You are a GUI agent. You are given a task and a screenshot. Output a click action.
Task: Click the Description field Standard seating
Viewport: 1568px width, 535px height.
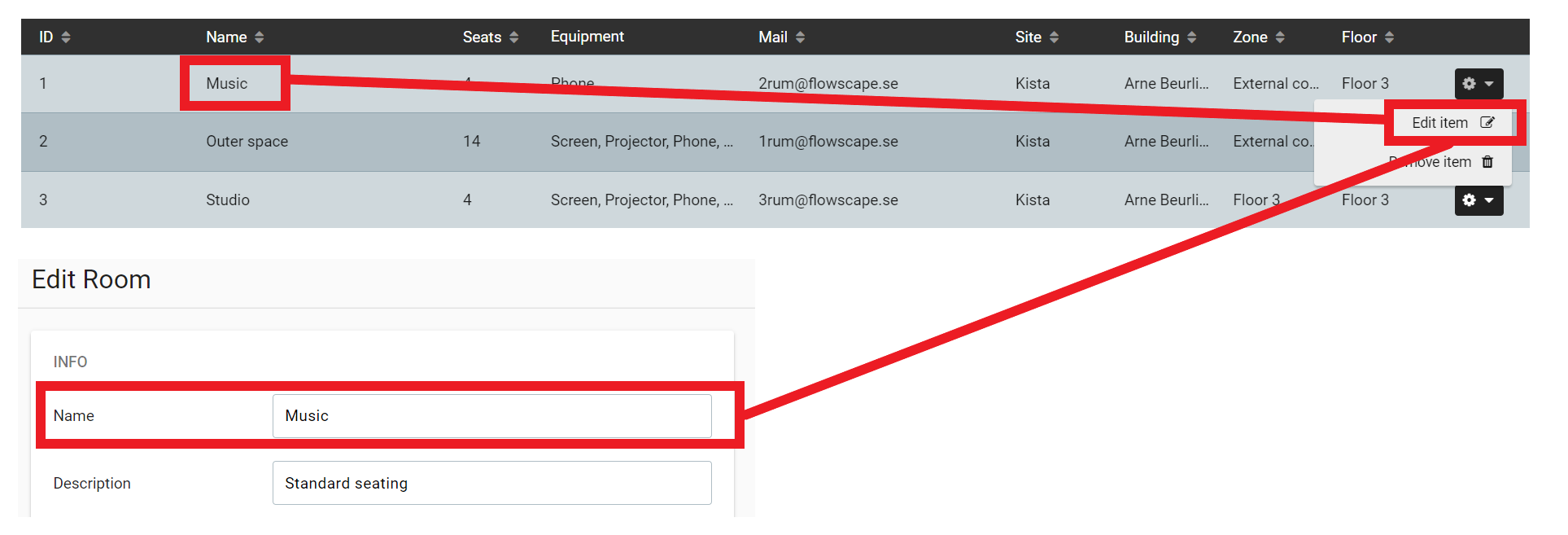click(x=492, y=483)
